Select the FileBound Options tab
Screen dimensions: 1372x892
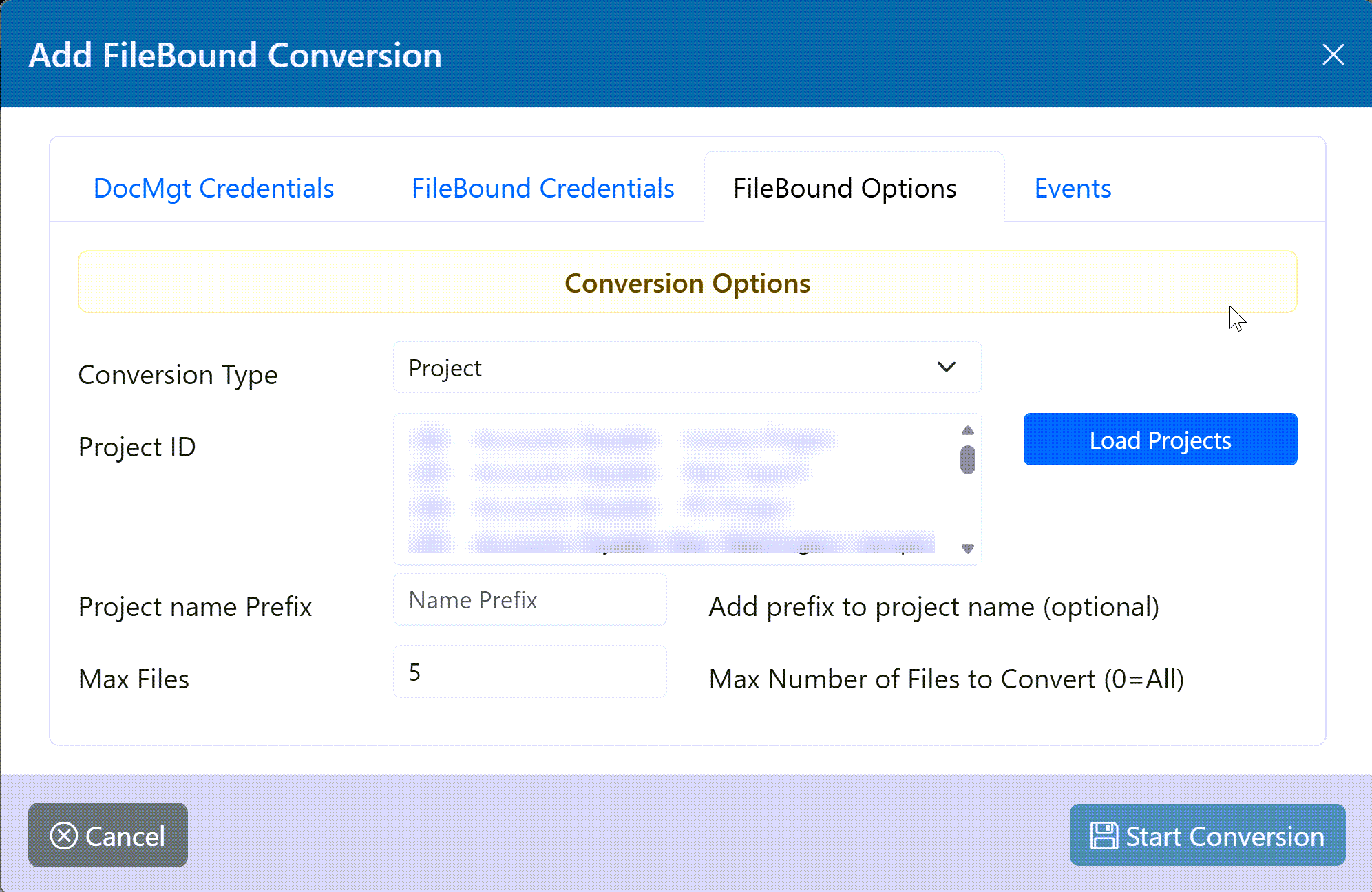[845, 189]
